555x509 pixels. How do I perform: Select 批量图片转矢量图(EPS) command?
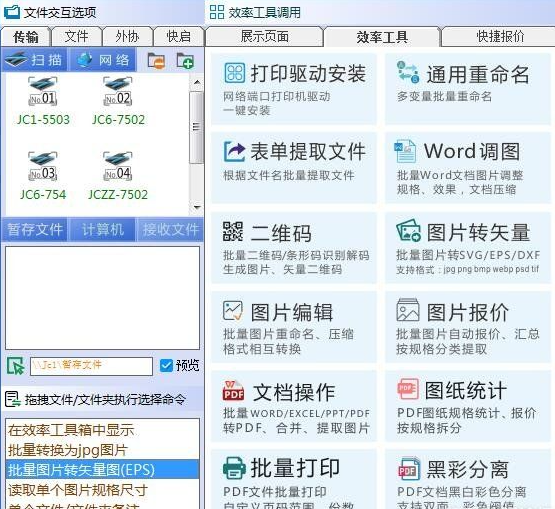[102, 470]
